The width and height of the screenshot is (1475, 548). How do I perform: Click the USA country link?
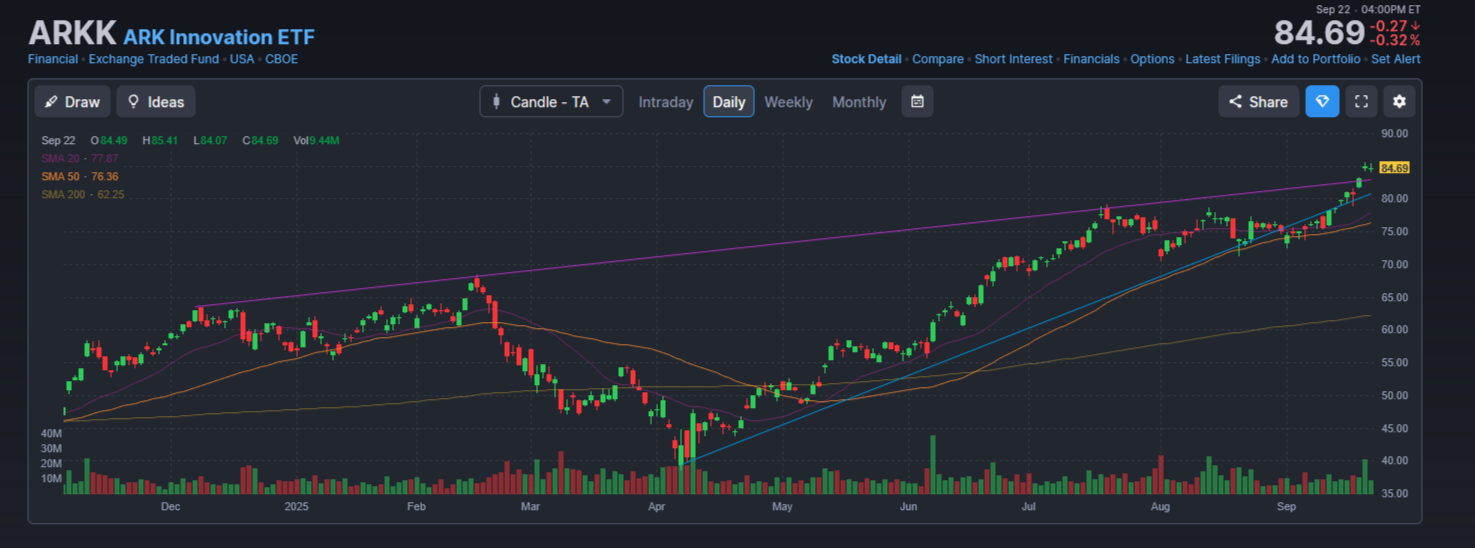[242, 59]
